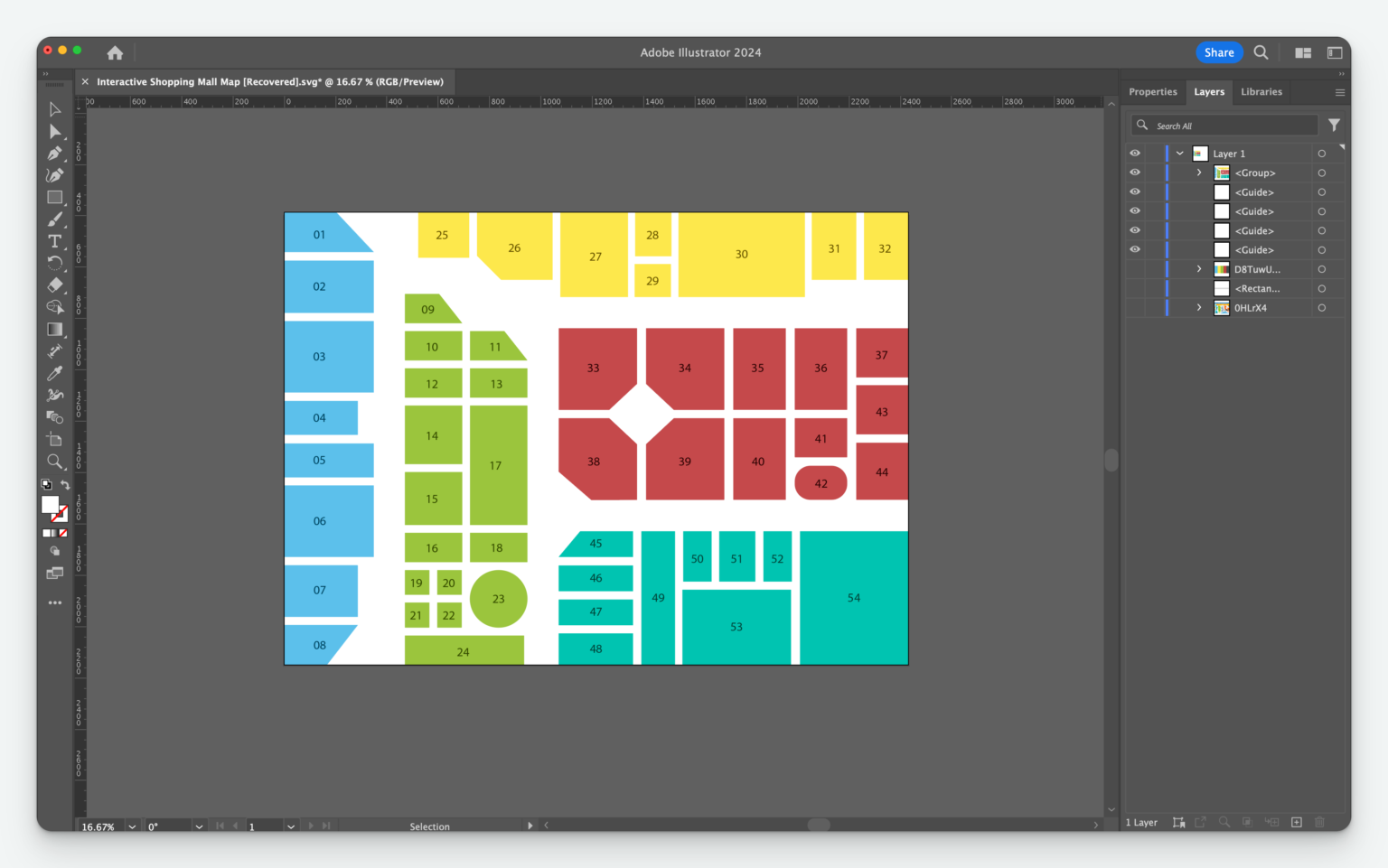1388x868 pixels.
Task: Activate the Type tool
Action: (54, 241)
